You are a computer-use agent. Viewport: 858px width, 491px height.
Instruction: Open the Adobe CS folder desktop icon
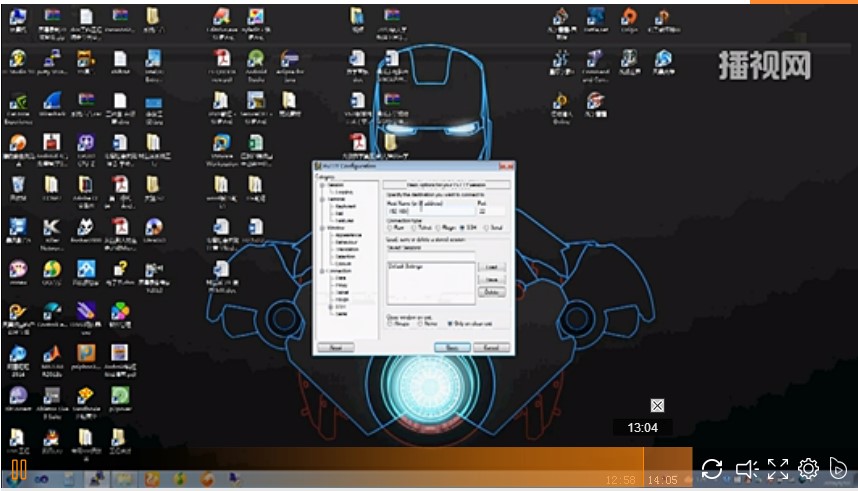point(86,192)
